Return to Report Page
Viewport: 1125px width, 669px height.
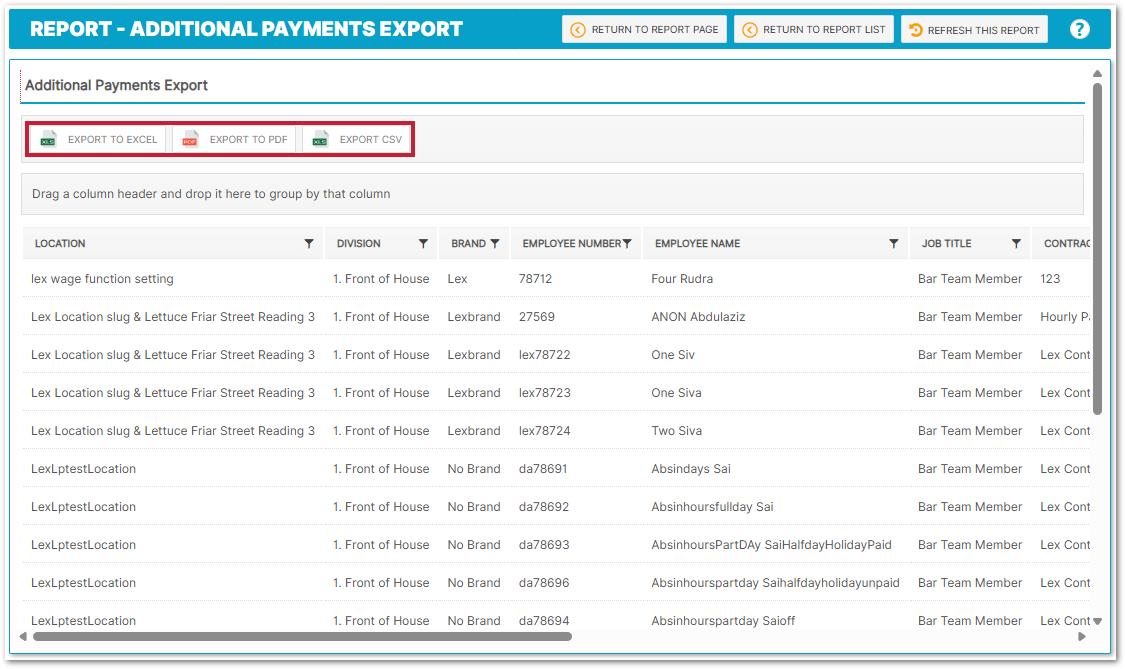pyautogui.click(x=644, y=30)
